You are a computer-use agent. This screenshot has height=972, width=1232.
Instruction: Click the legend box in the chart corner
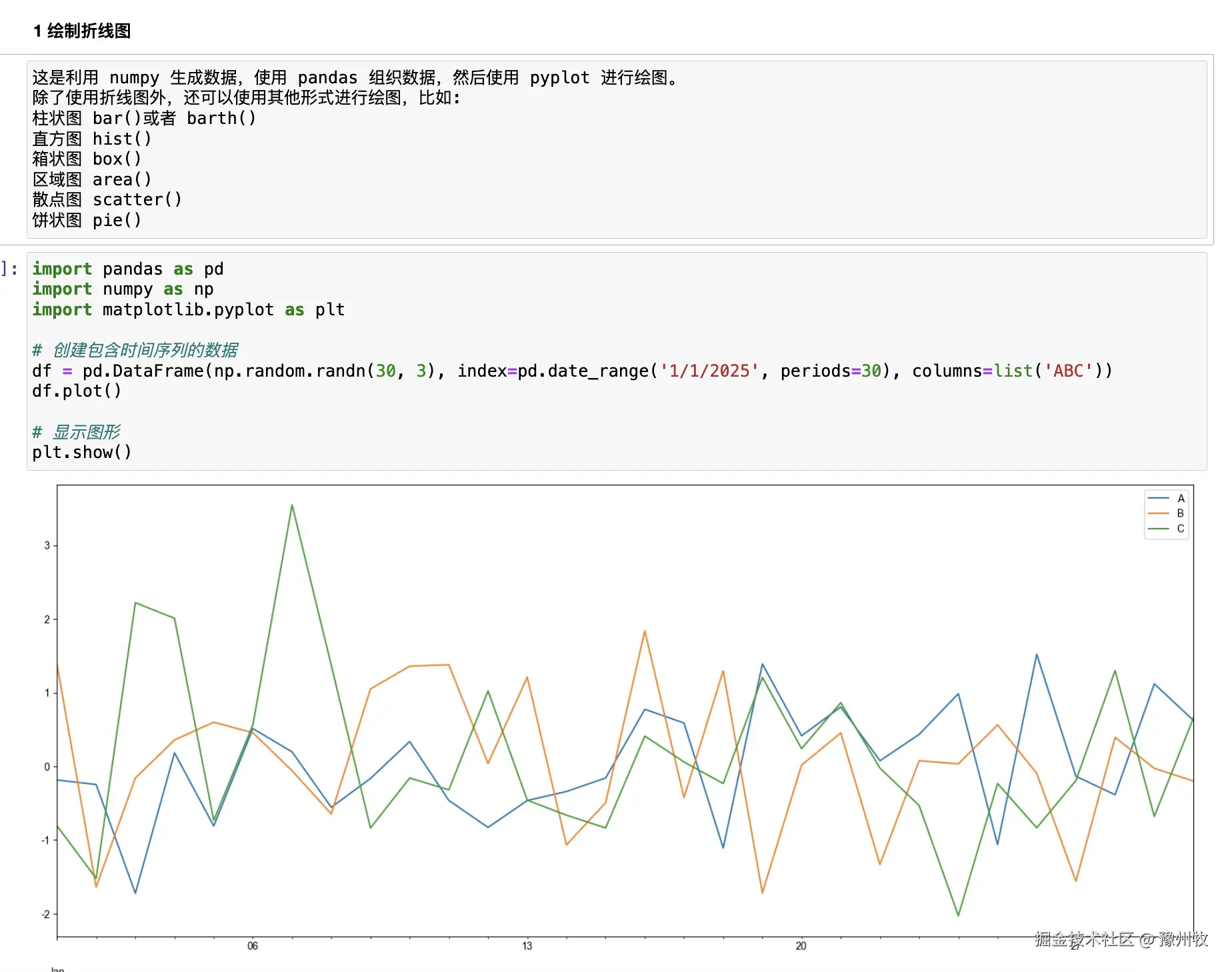1166,513
